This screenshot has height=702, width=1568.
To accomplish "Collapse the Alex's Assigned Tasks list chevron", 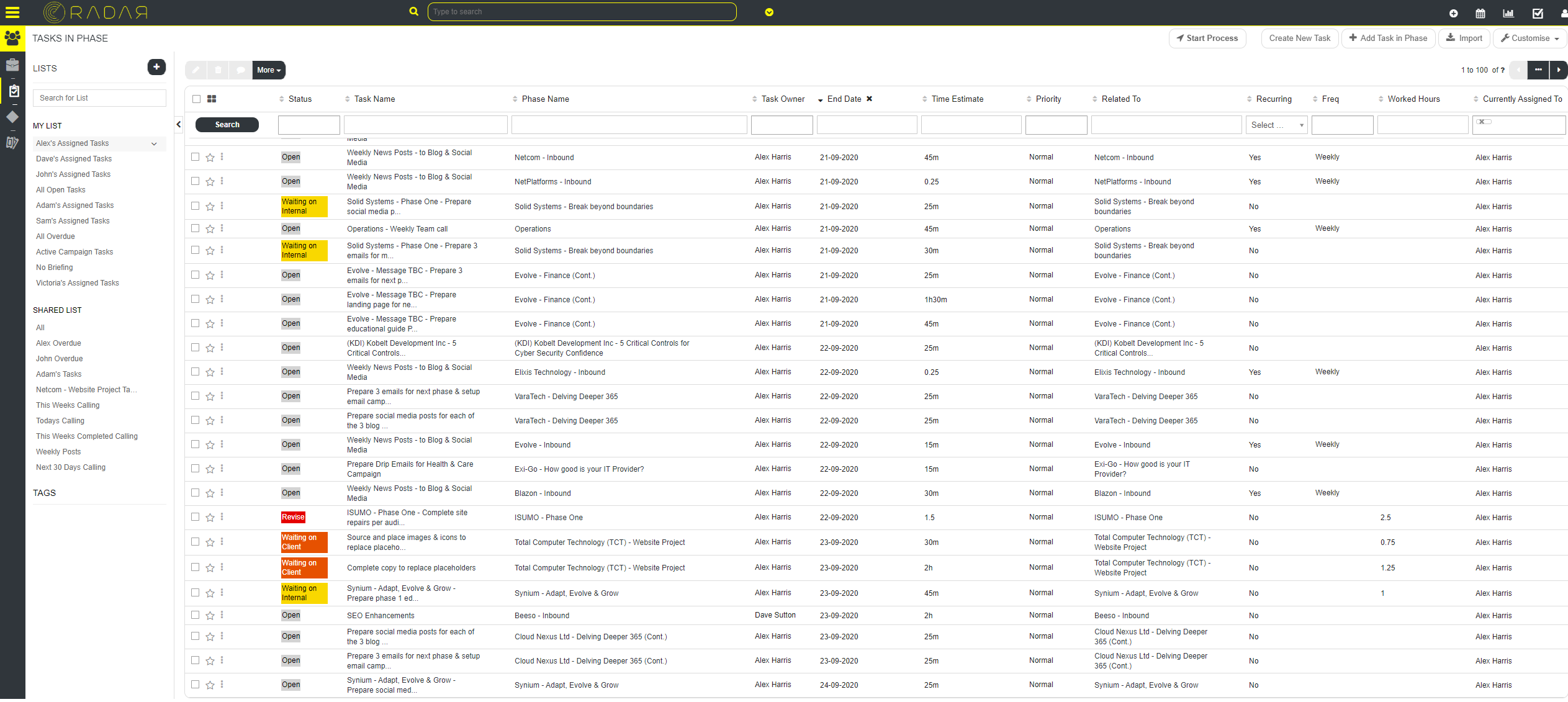I will 154,143.
